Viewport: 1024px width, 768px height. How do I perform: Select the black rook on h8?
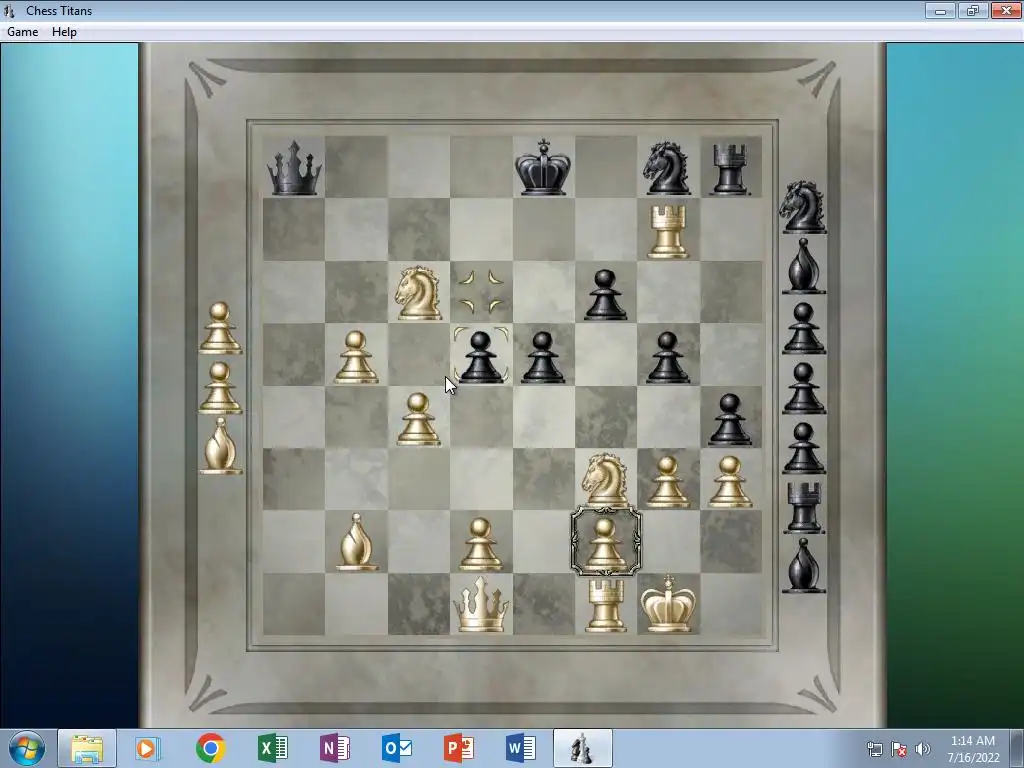click(x=730, y=170)
